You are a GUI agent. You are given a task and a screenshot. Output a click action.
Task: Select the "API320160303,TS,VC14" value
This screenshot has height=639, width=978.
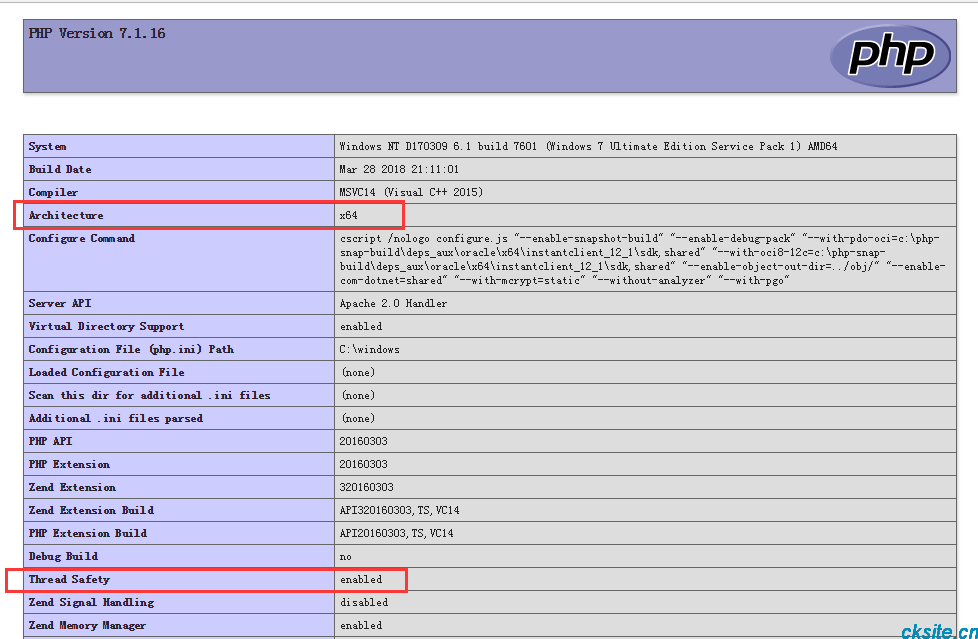399,511
